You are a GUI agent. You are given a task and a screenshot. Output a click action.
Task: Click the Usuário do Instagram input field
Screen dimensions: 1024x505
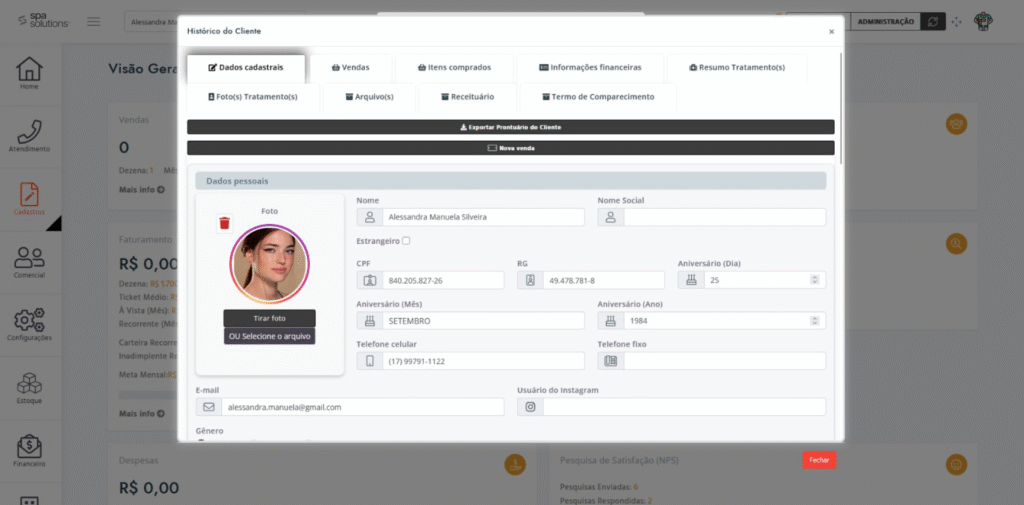coord(683,407)
